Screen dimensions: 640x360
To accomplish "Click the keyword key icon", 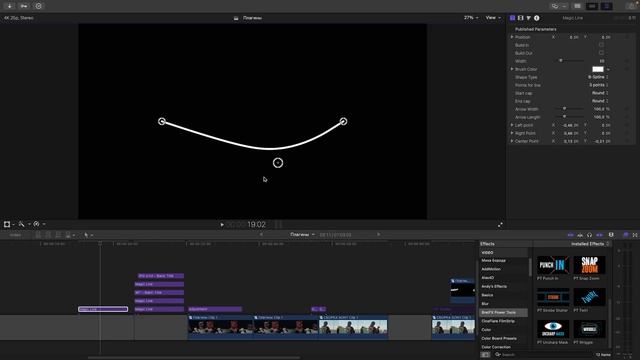I will [24, 6].
